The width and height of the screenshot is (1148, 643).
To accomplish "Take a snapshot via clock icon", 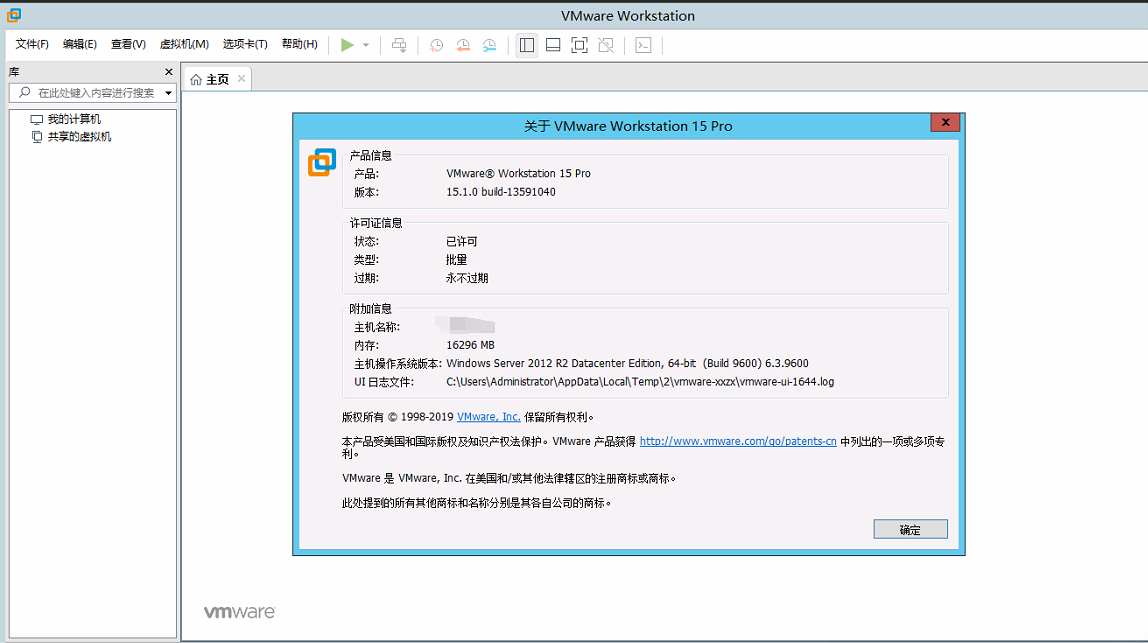I will pos(436,45).
